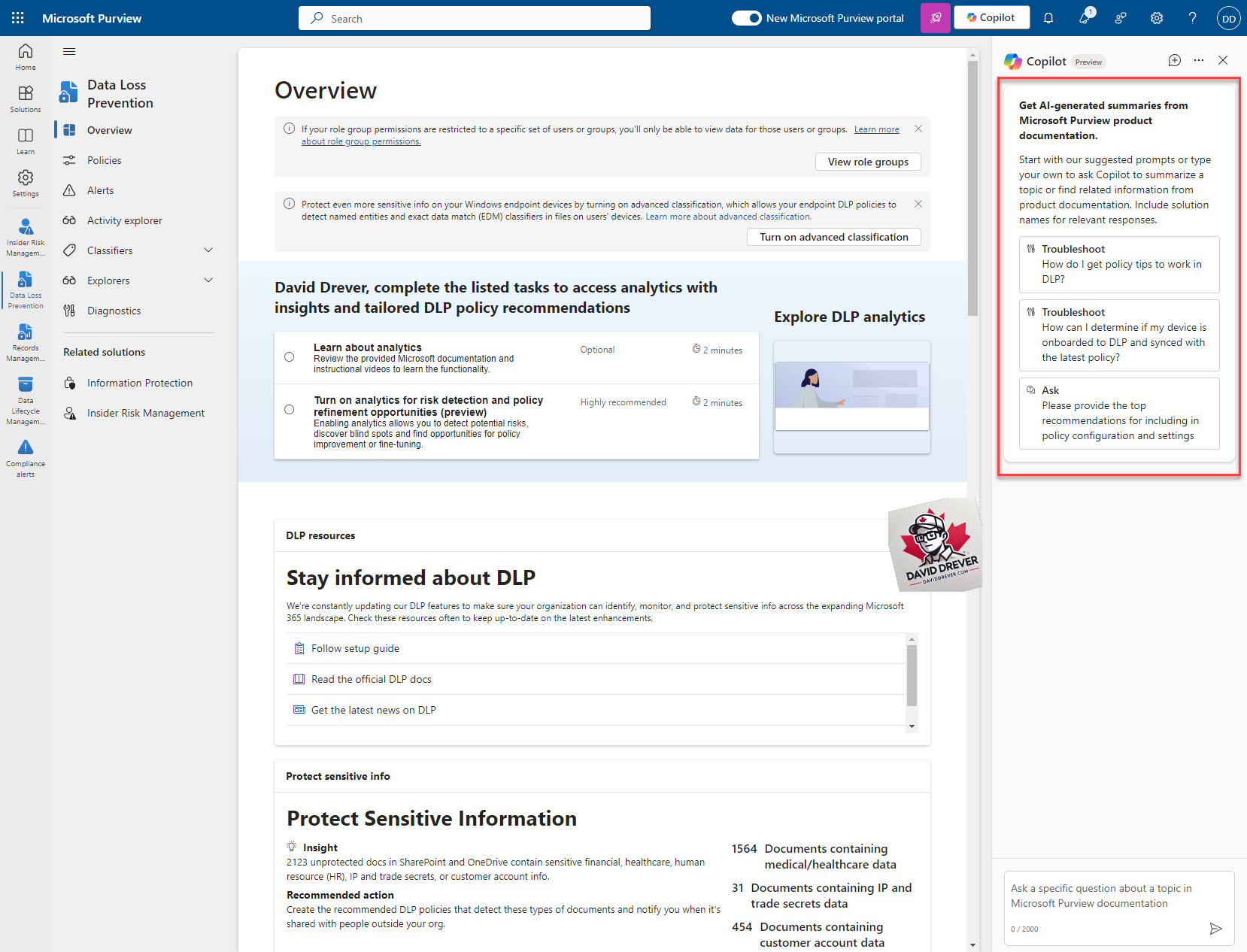This screenshot has width=1247, height=952.
Task: Open Data Lifecycle Management rail icon
Action: click(26, 400)
